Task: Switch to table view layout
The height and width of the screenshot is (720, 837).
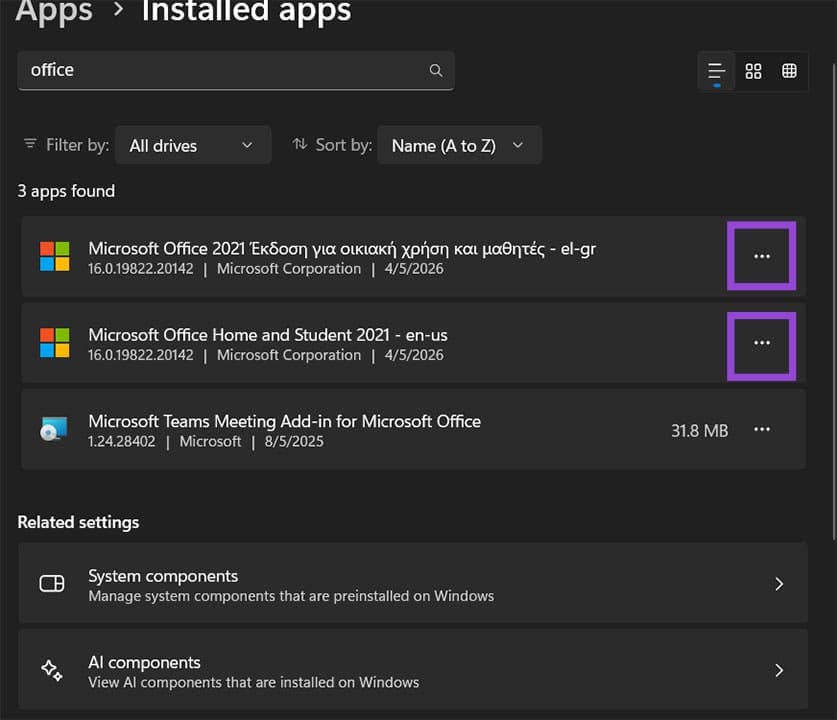Action: click(790, 71)
